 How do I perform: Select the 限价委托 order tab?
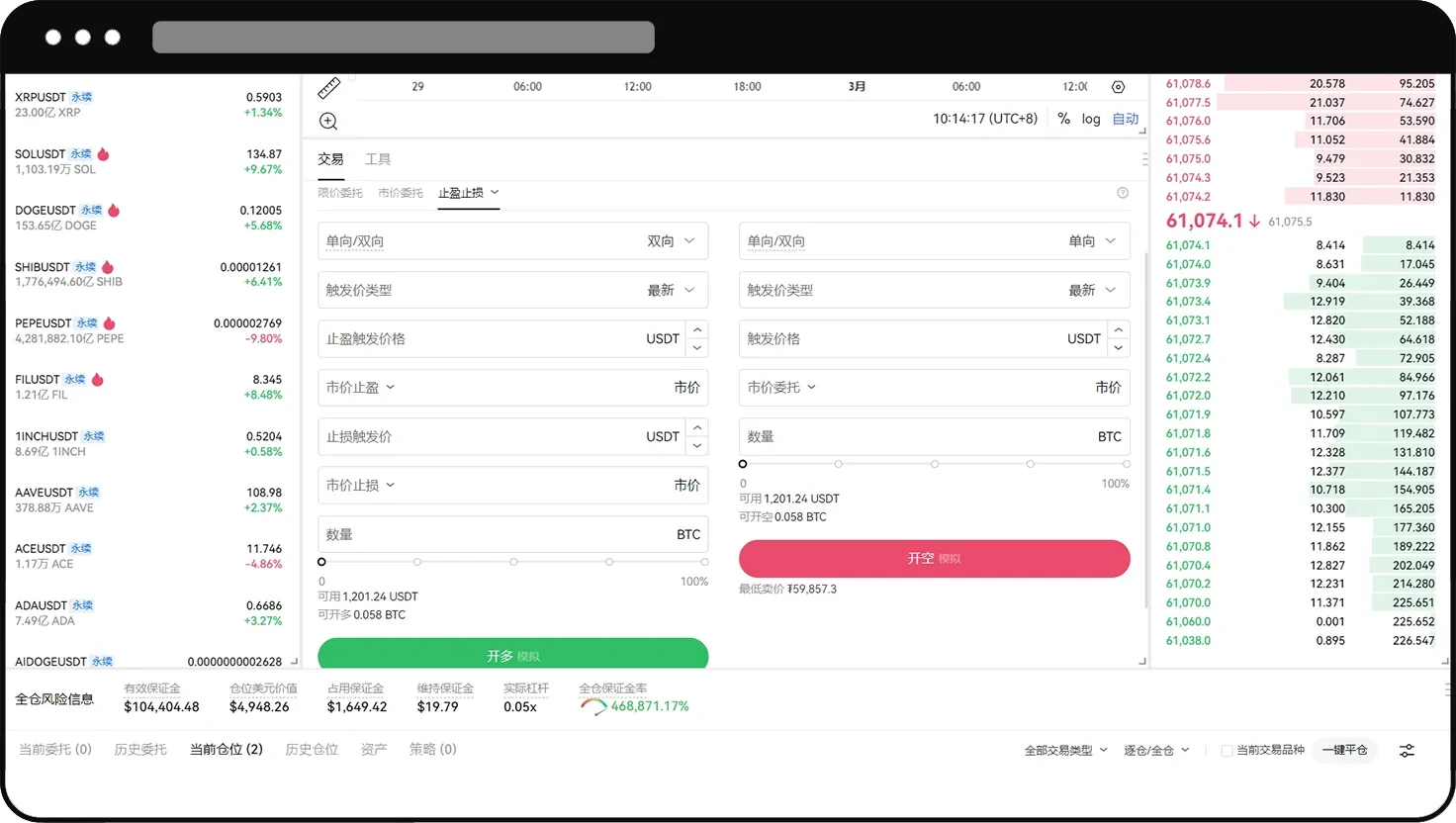click(x=340, y=193)
